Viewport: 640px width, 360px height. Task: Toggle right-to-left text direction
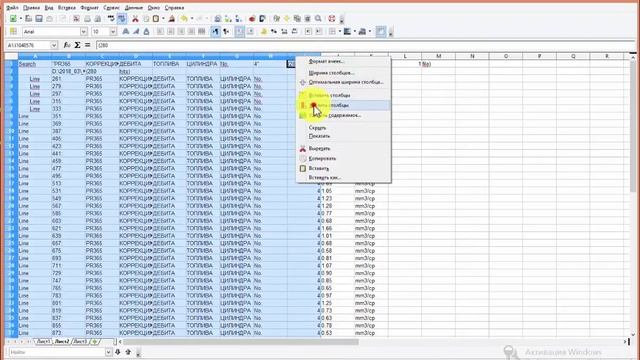coord(226,31)
